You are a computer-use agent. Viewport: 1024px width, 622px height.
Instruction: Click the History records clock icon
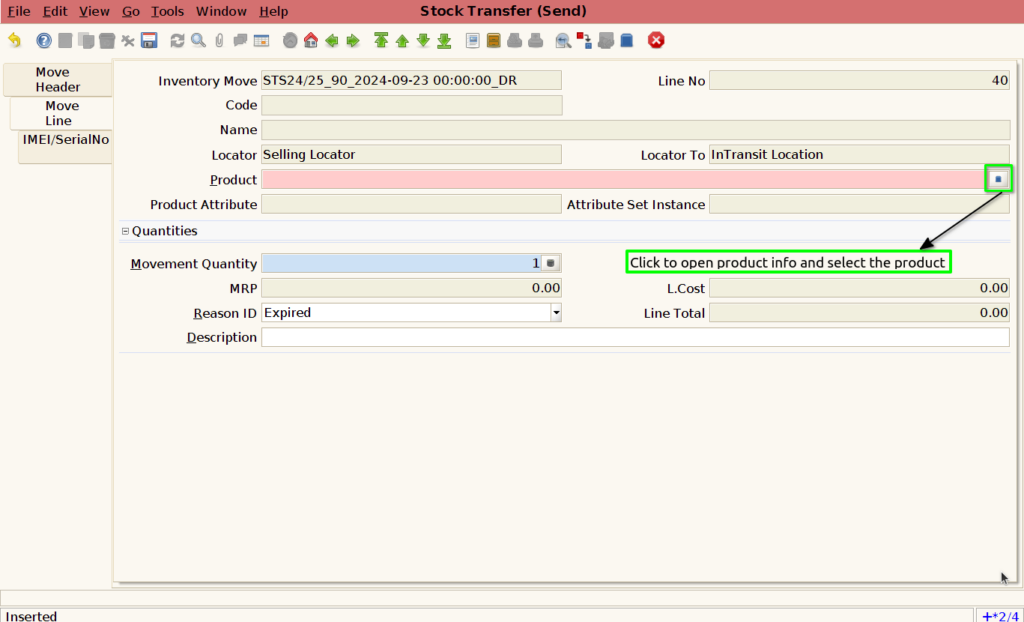[290, 41]
